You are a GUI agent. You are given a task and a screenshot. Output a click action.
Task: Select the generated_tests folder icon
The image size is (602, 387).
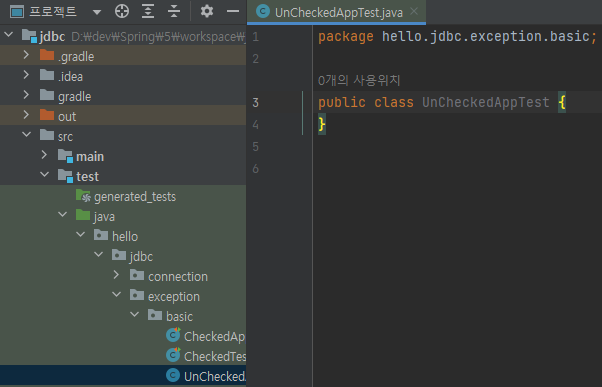[x=83, y=196]
